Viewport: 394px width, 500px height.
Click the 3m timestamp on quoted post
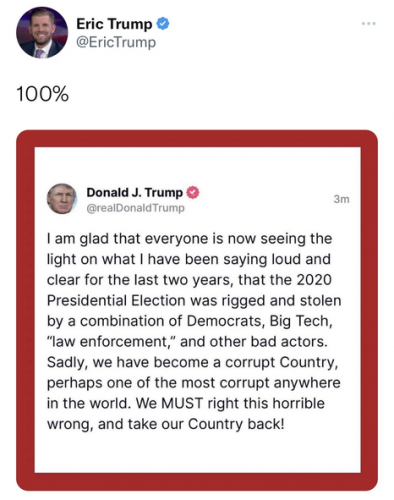pyautogui.click(x=342, y=199)
